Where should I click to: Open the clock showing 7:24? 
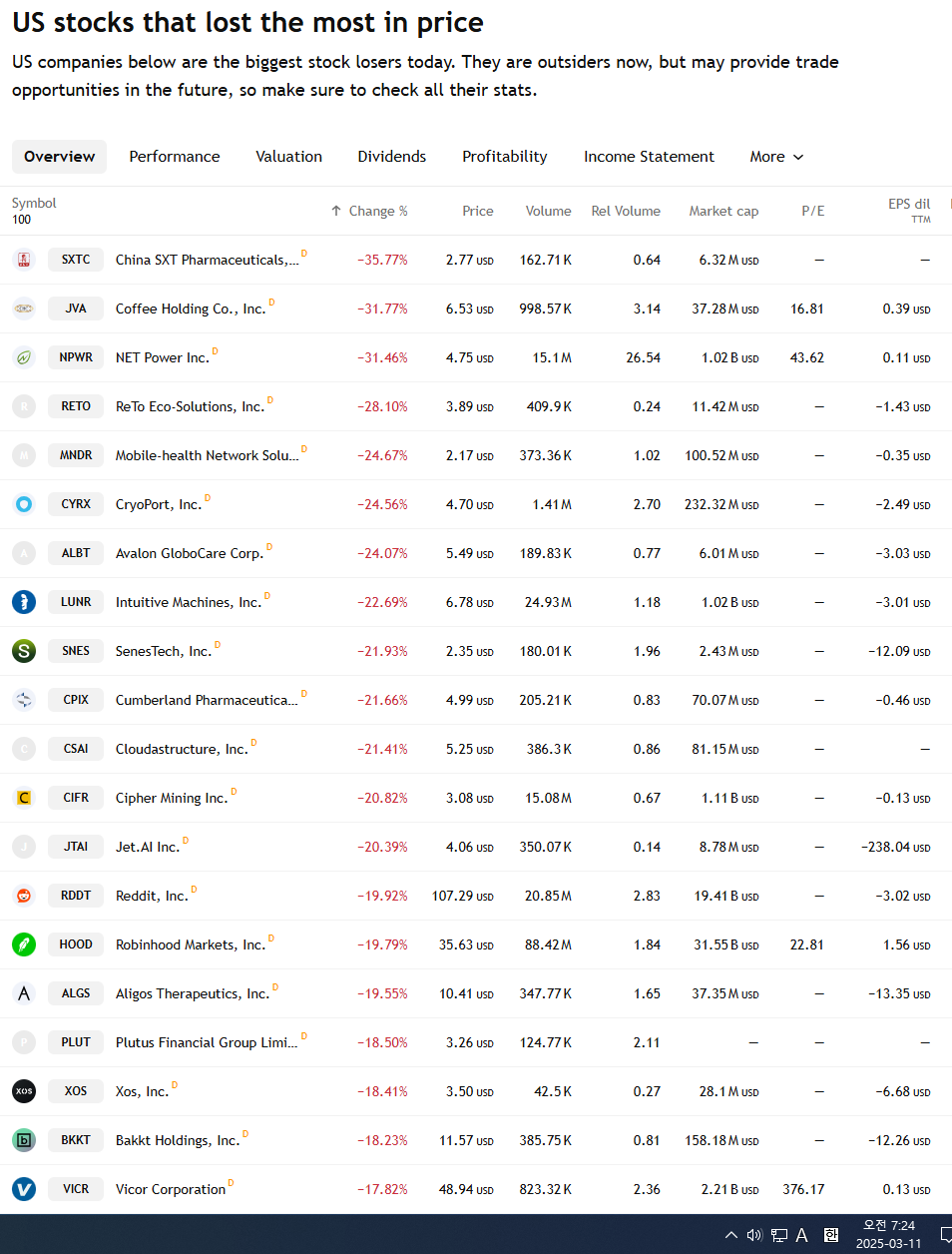click(889, 1234)
